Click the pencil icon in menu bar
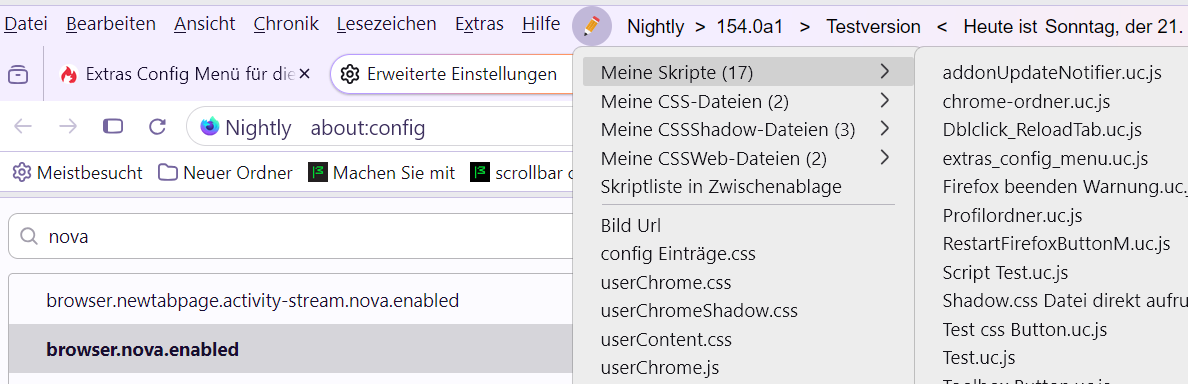Screen dimensions: 1188x384 click(x=592, y=27)
